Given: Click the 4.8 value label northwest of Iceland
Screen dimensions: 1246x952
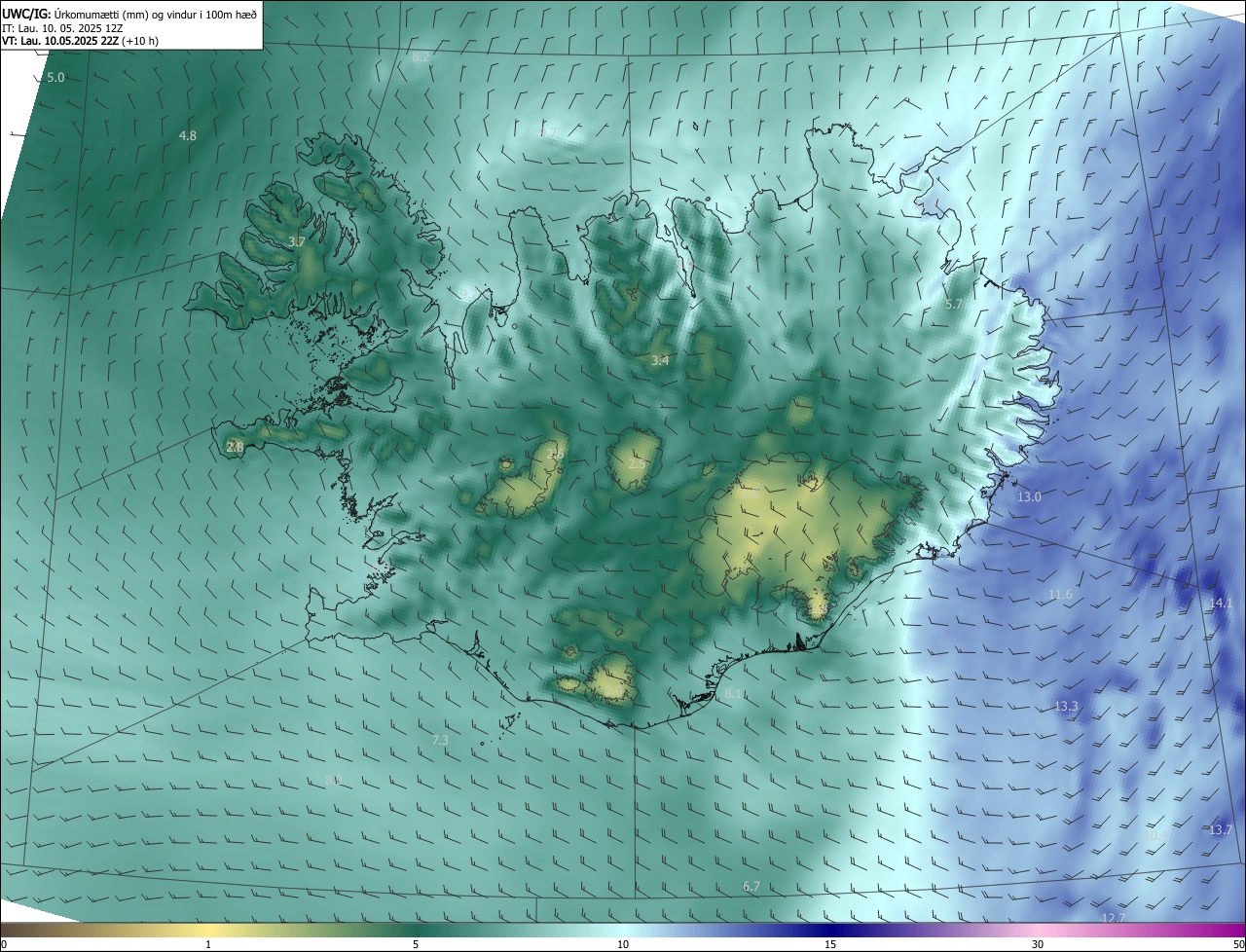Looking at the screenshot, I should click(188, 135).
